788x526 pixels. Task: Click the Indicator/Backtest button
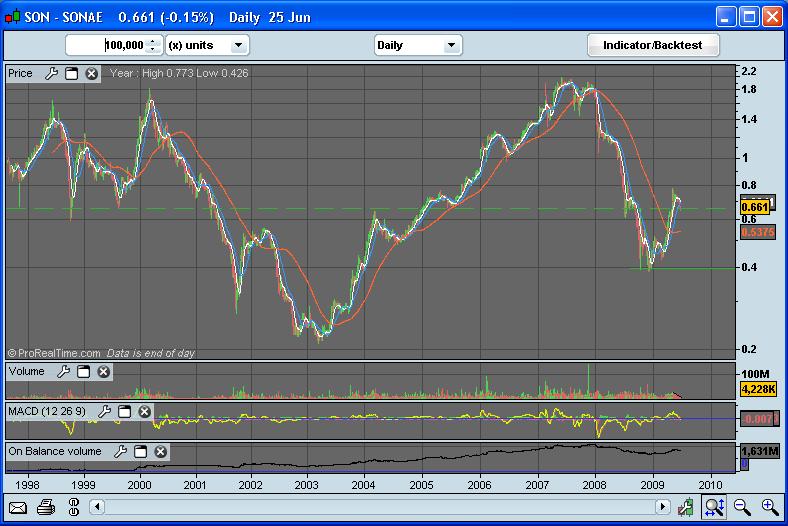pos(653,45)
